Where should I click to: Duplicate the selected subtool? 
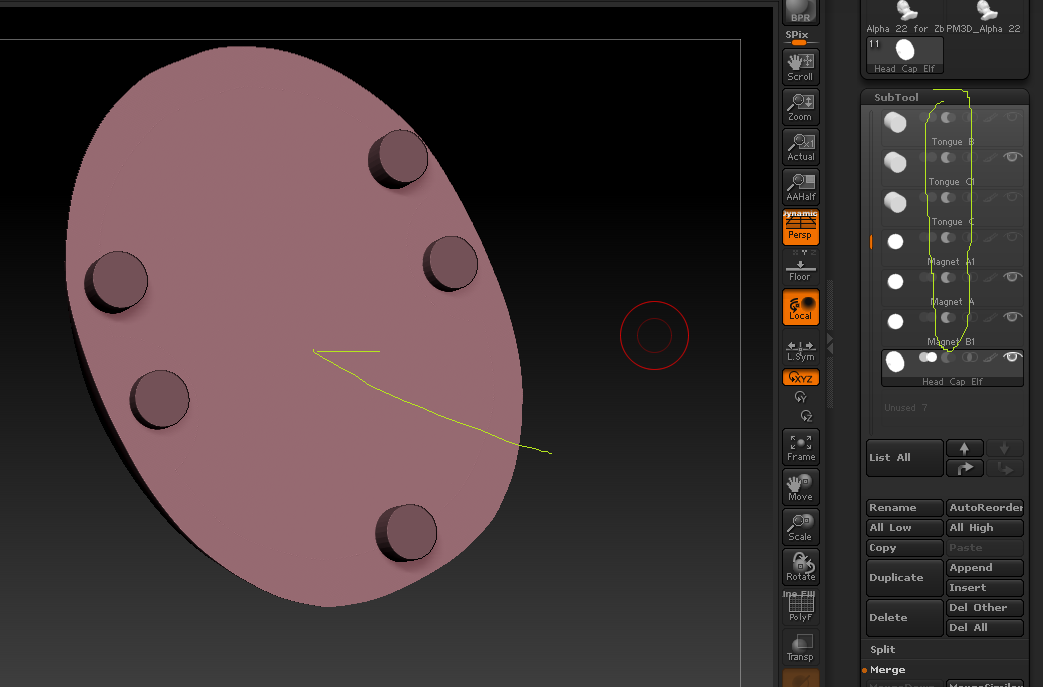905,577
